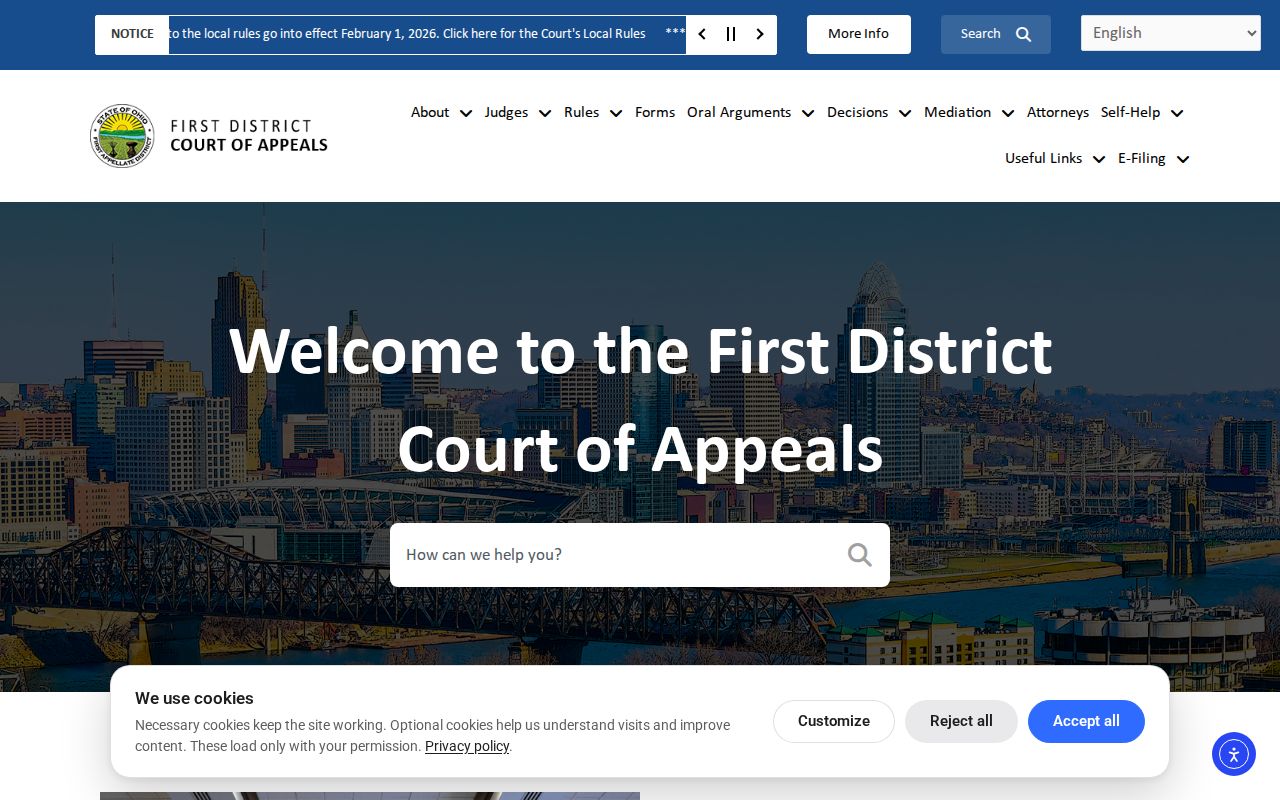Viewport: 1280px width, 800px height.
Task: Open the Forms page
Action: [x=655, y=112]
